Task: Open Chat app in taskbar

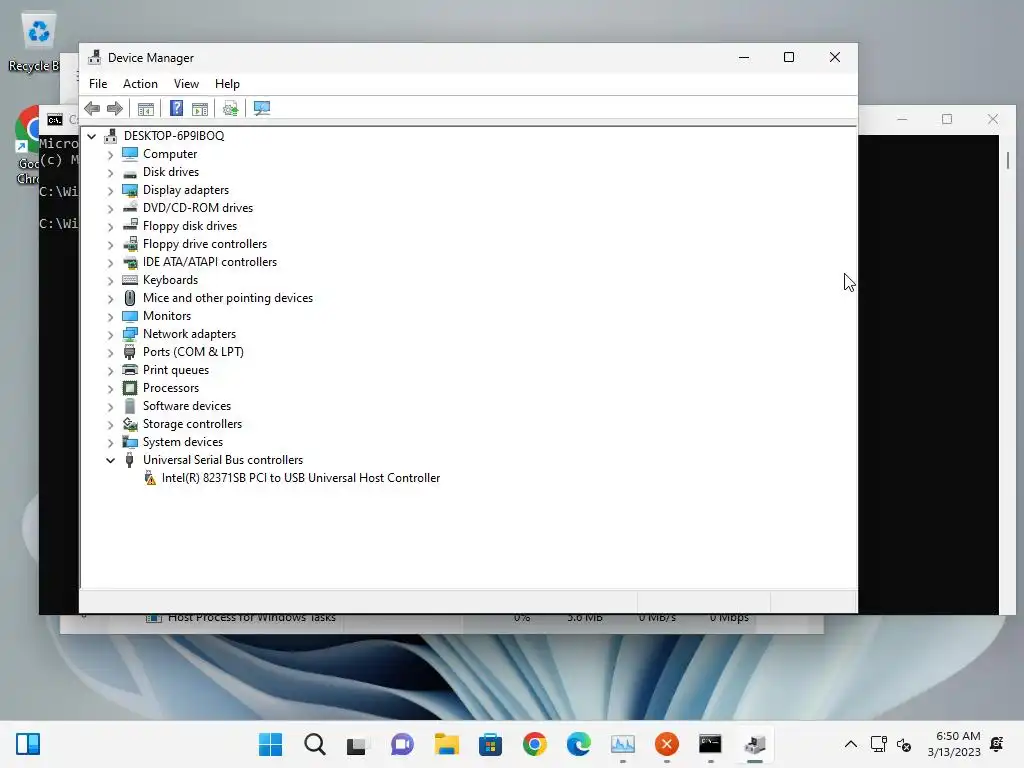Action: point(402,744)
